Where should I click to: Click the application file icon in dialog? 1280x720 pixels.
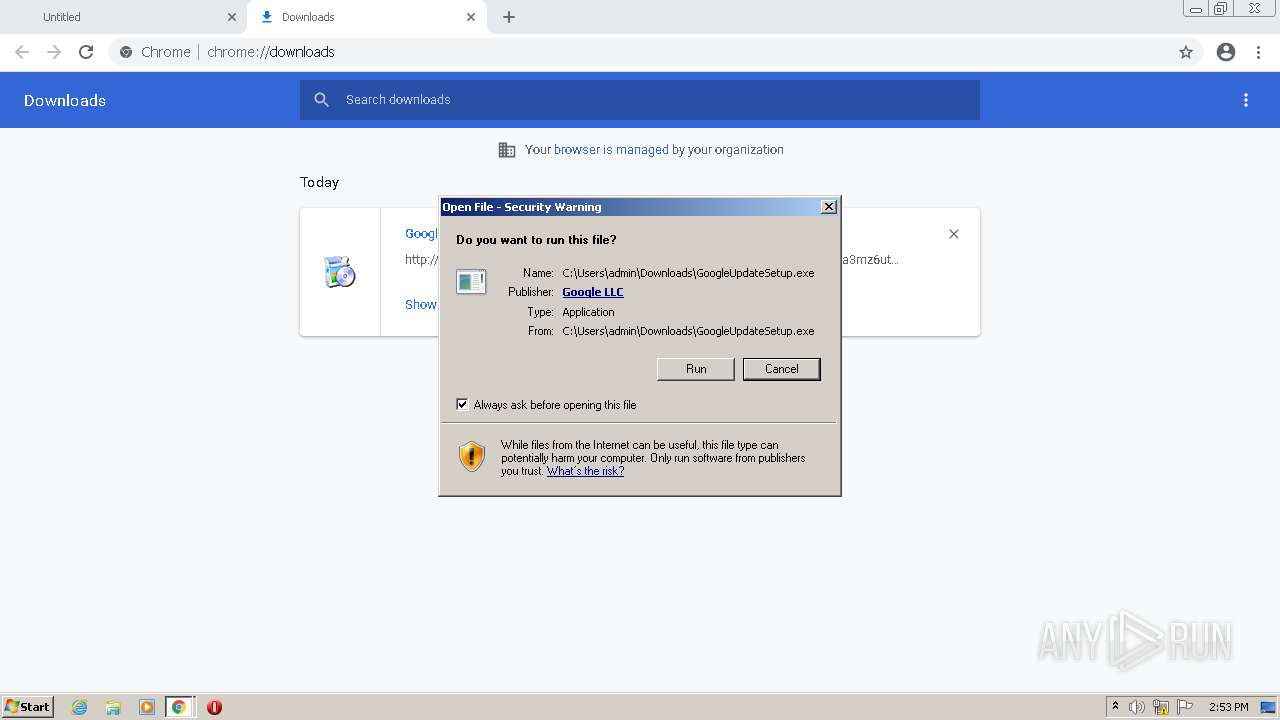point(471,282)
